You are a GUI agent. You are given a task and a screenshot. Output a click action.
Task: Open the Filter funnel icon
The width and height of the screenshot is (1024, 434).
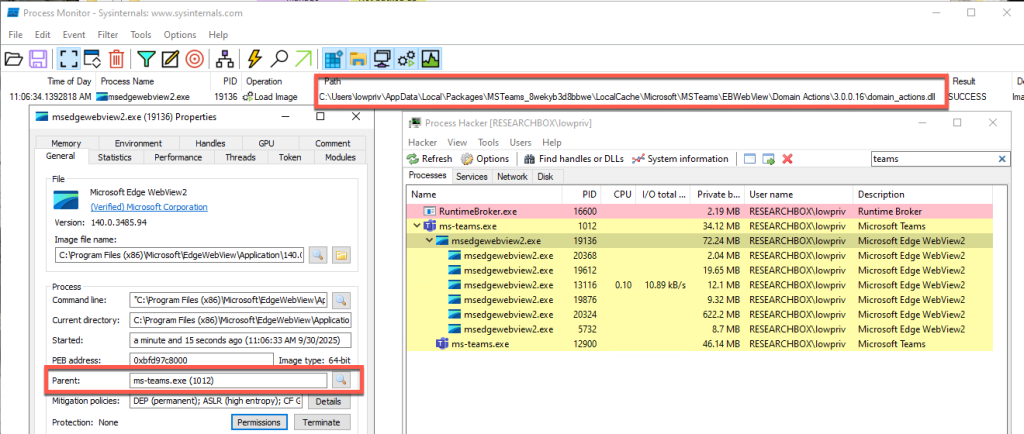(x=146, y=59)
